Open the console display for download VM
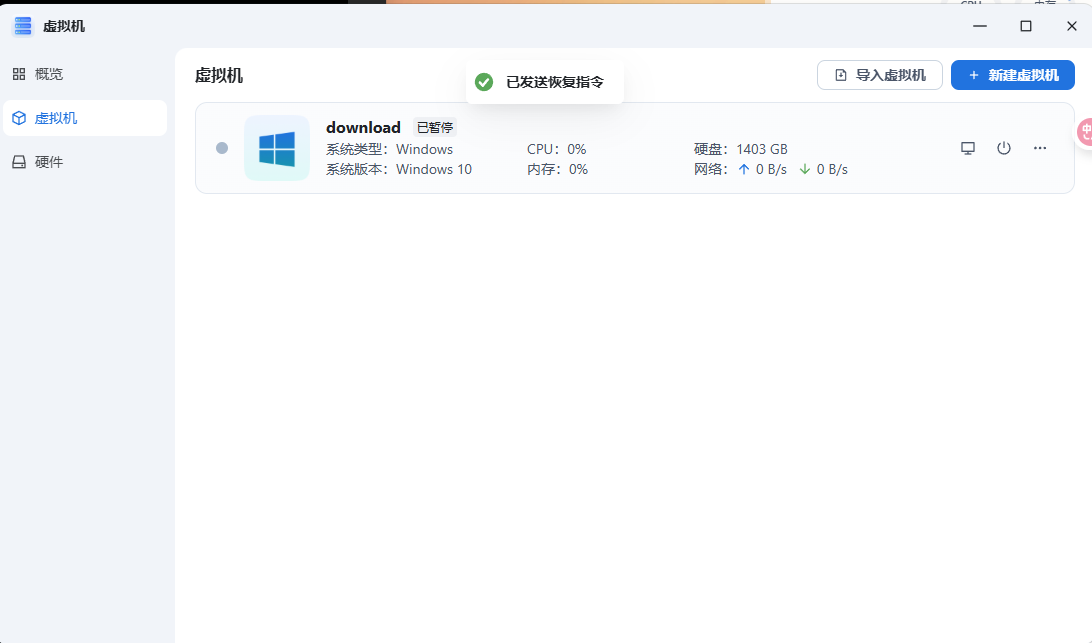The width and height of the screenshot is (1092, 643). pos(967,148)
